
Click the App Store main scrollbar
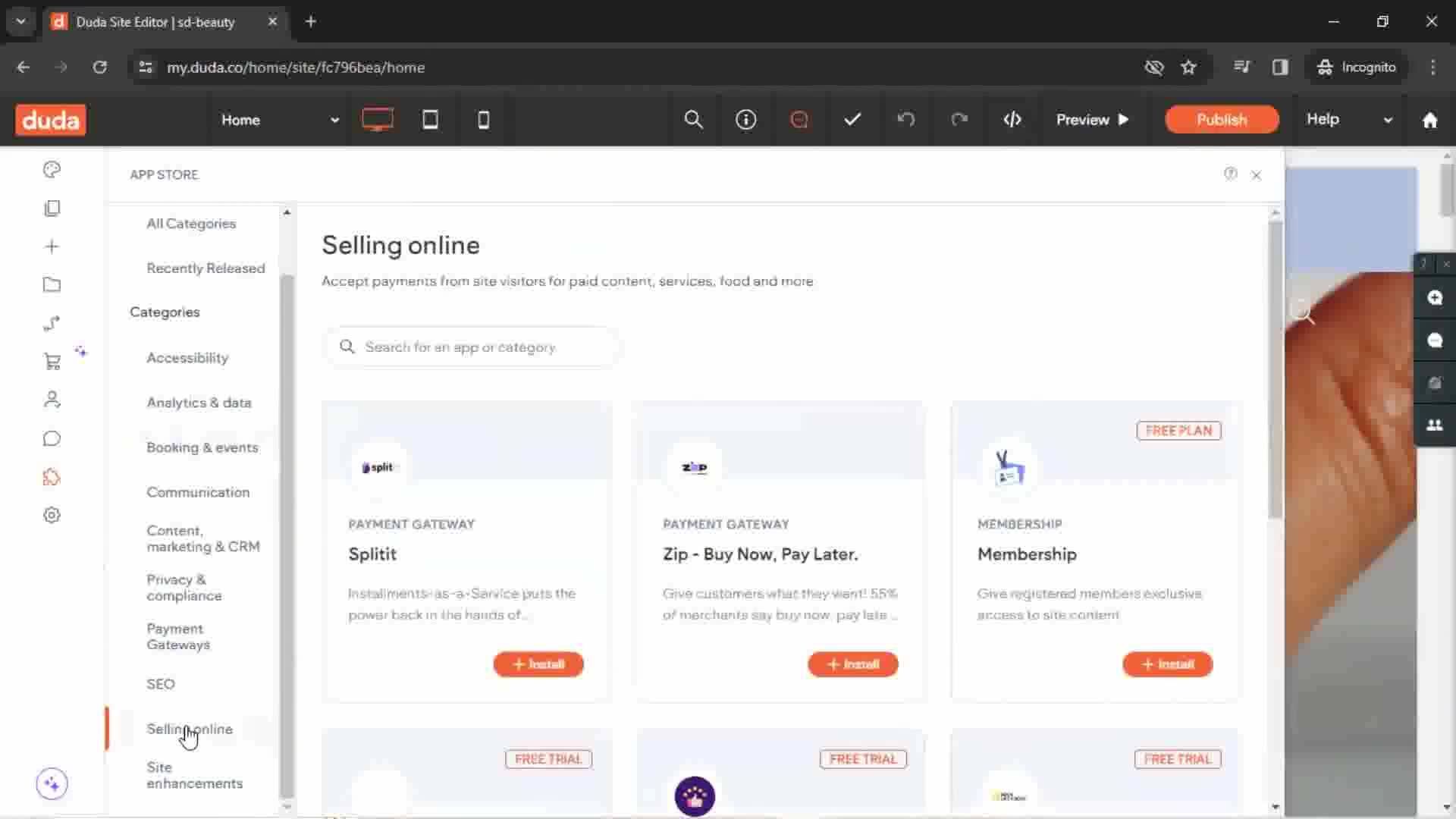pyautogui.click(x=1276, y=369)
